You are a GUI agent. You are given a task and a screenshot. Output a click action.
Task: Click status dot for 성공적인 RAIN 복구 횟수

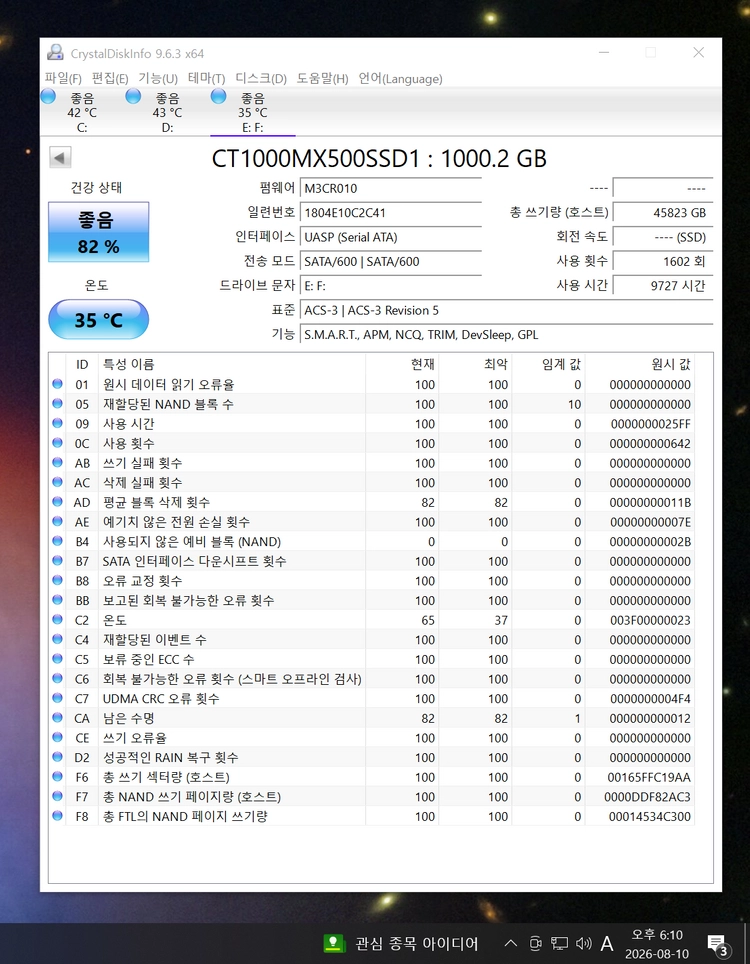(x=57, y=757)
